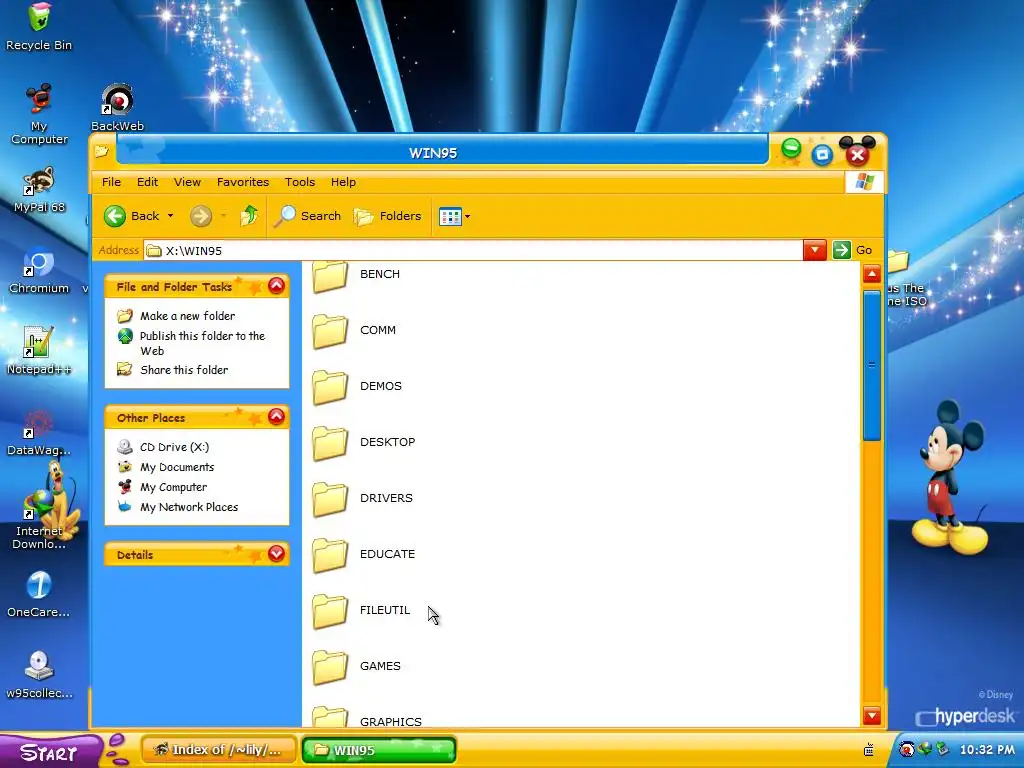
Task: Open Back history dropdown arrow
Action: [x=170, y=216]
